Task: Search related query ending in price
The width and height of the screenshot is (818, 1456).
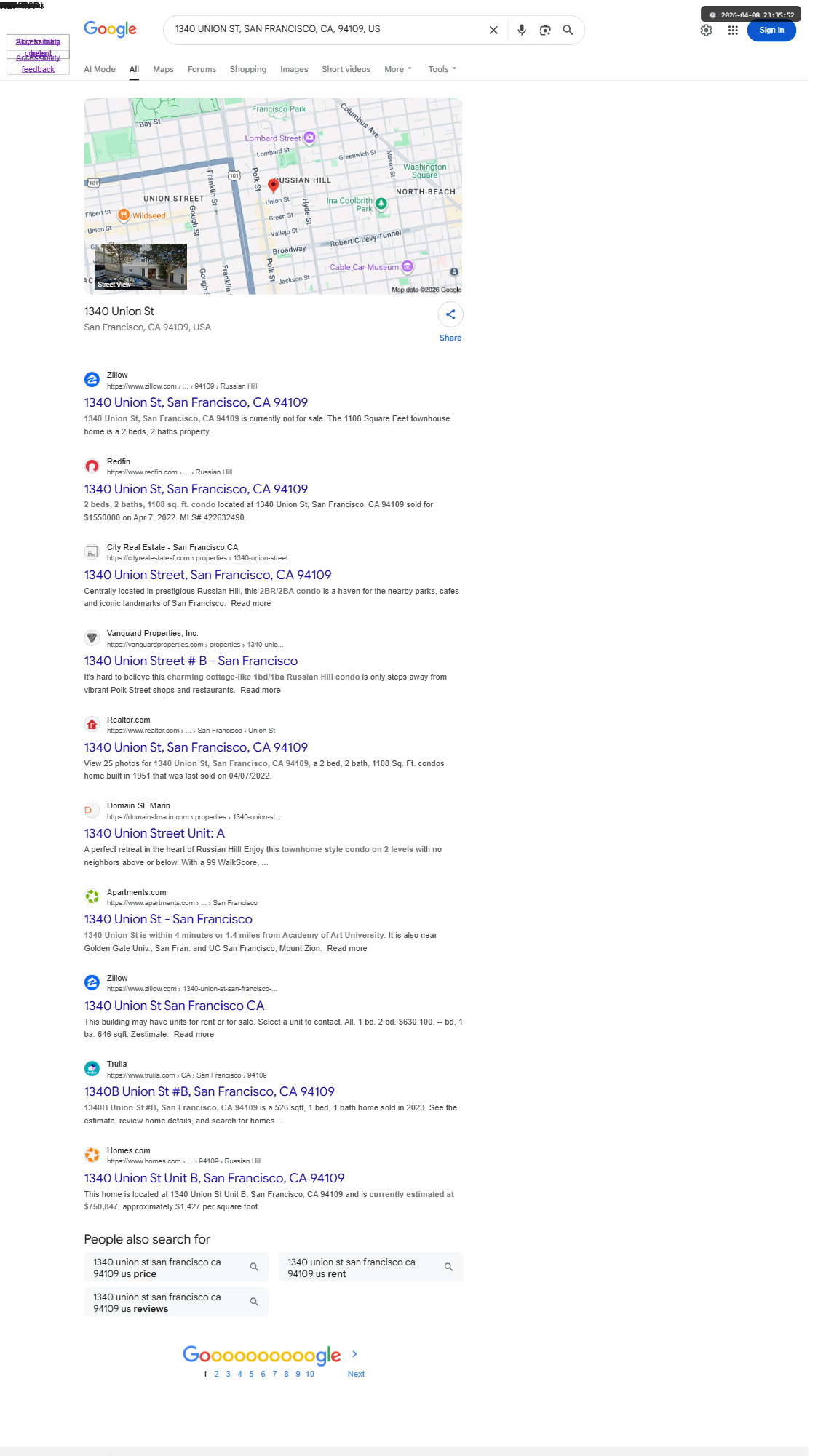Action: [176, 1268]
